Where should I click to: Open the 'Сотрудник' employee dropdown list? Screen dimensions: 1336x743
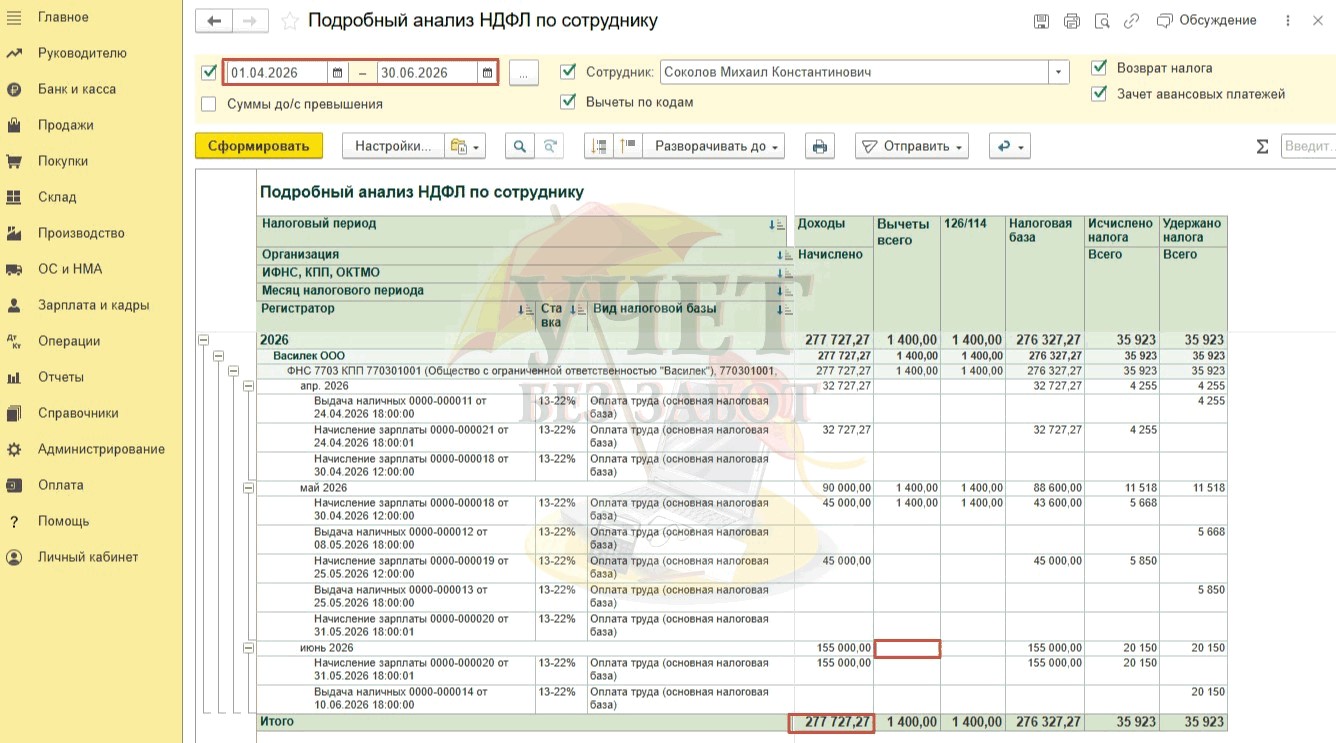coord(1058,72)
